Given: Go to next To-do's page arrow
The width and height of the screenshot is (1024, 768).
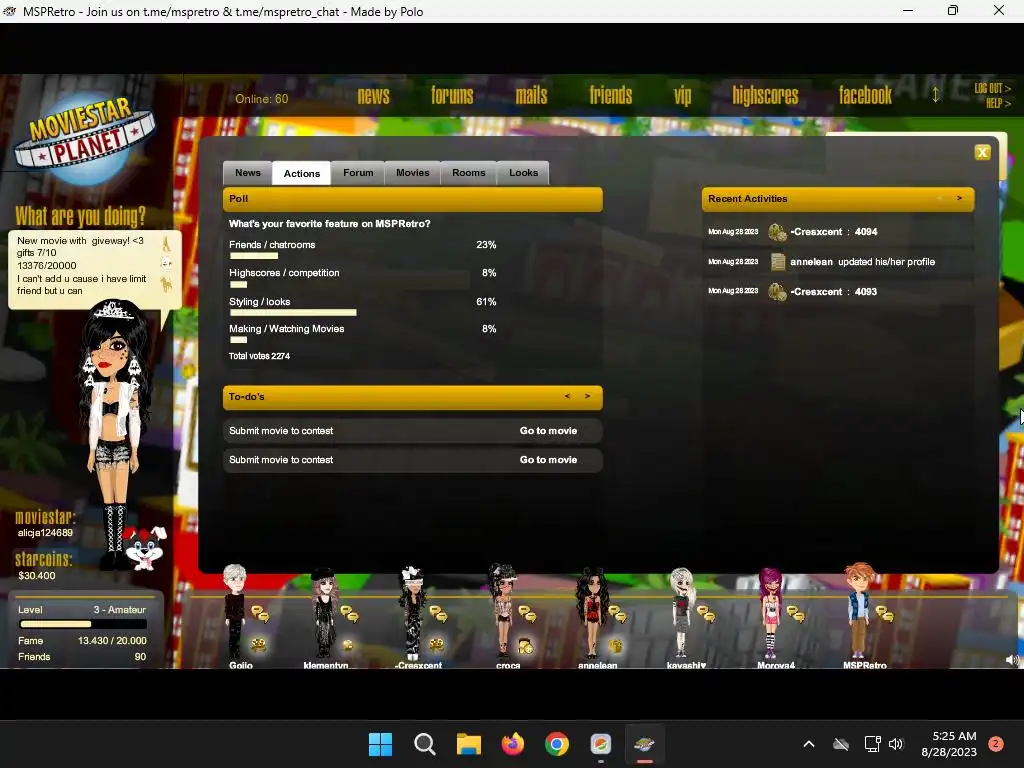Looking at the screenshot, I should (587, 396).
